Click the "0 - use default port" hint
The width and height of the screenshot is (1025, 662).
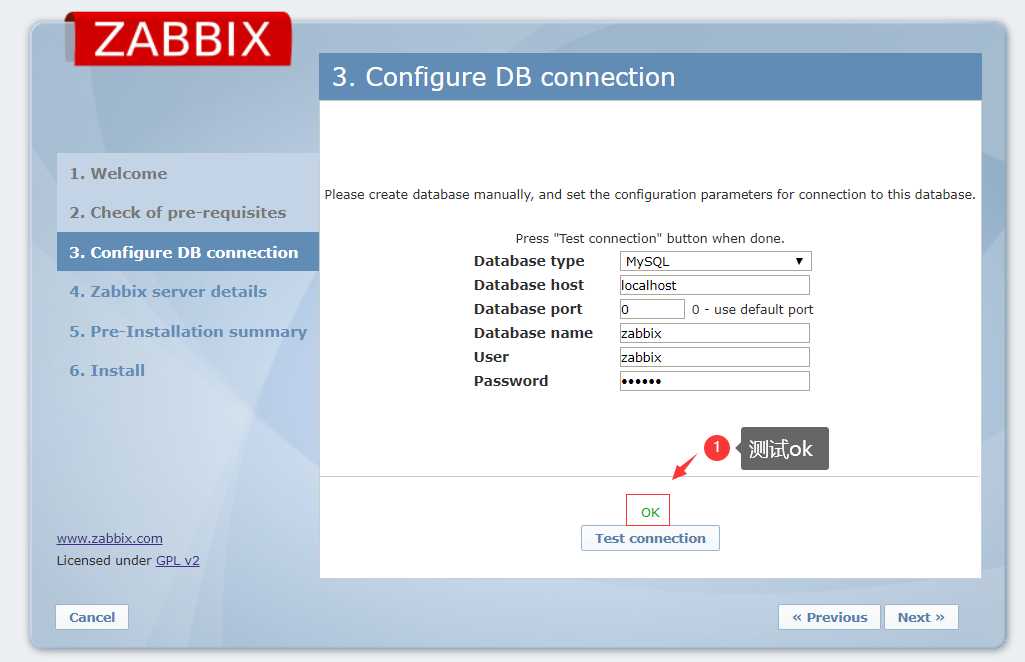tap(752, 310)
